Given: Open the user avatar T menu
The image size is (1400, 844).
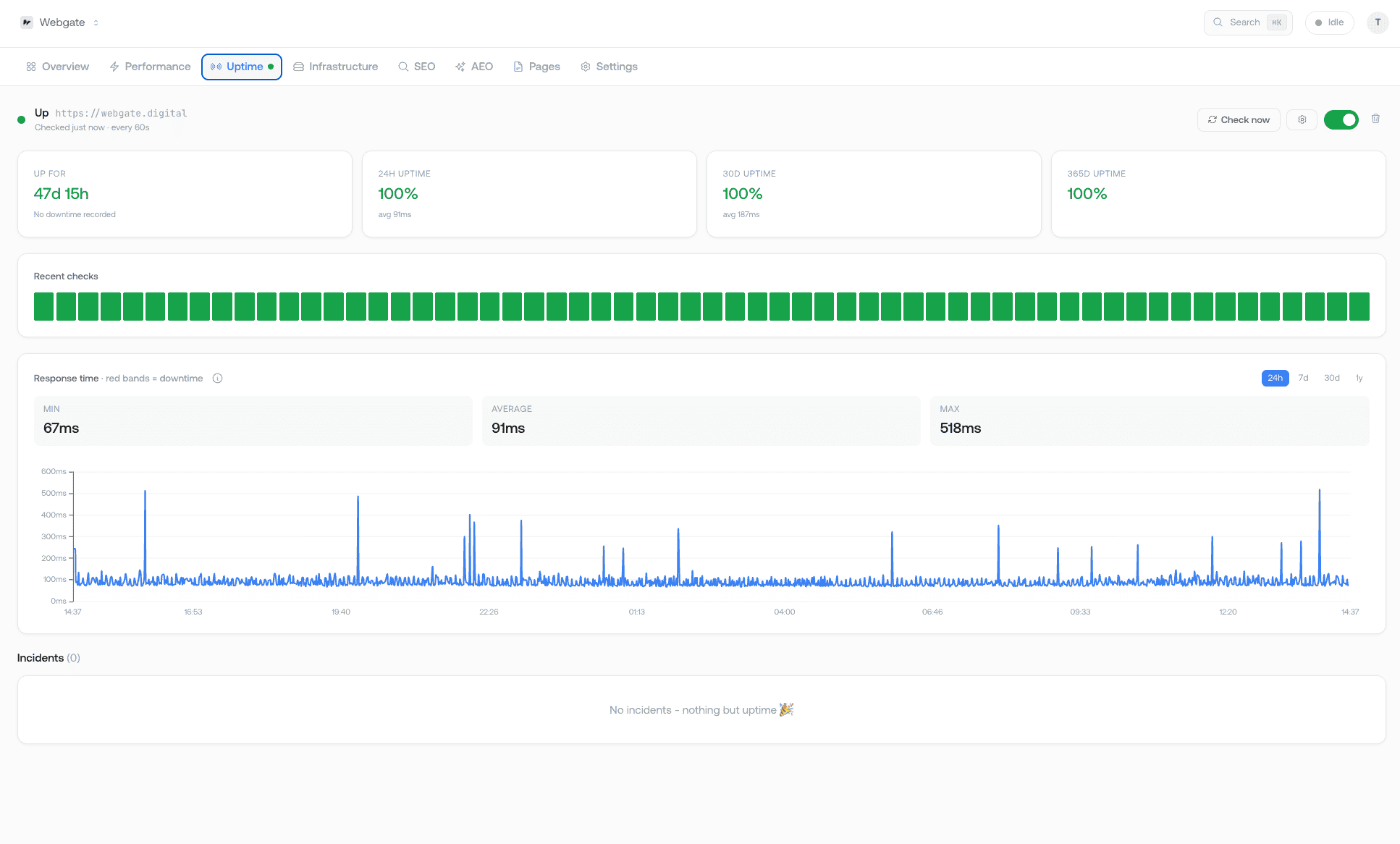Looking at the screenshot, I should click(1377, 22).
